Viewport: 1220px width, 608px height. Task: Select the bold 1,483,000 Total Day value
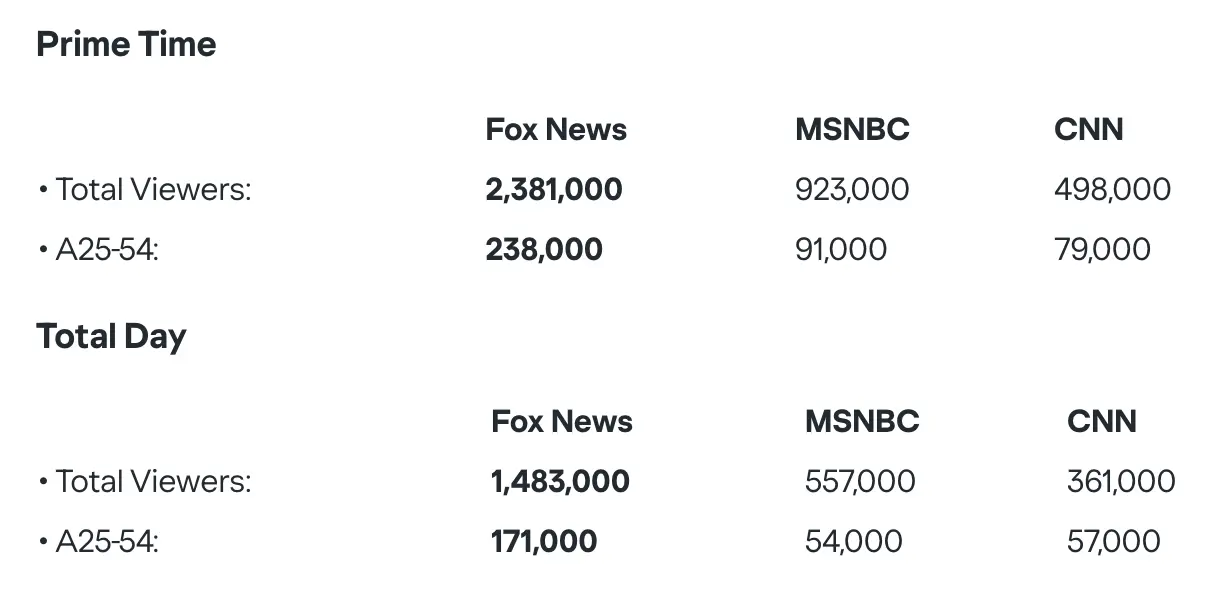point(560,481)
